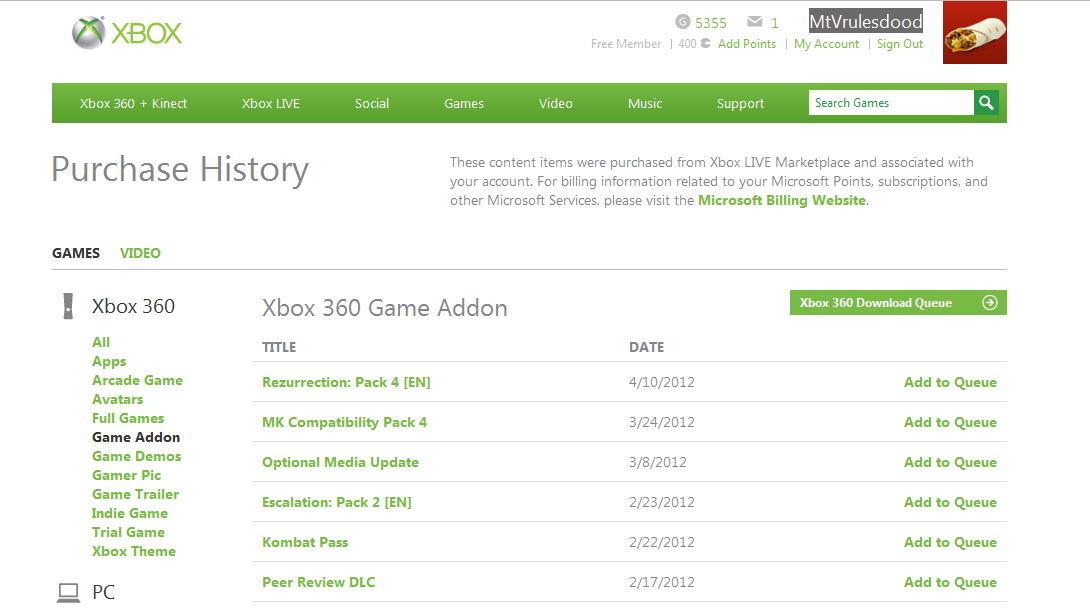The image size is (1090, 612).
Task: Click the Download Queue arrow icon
Action: 990,303
